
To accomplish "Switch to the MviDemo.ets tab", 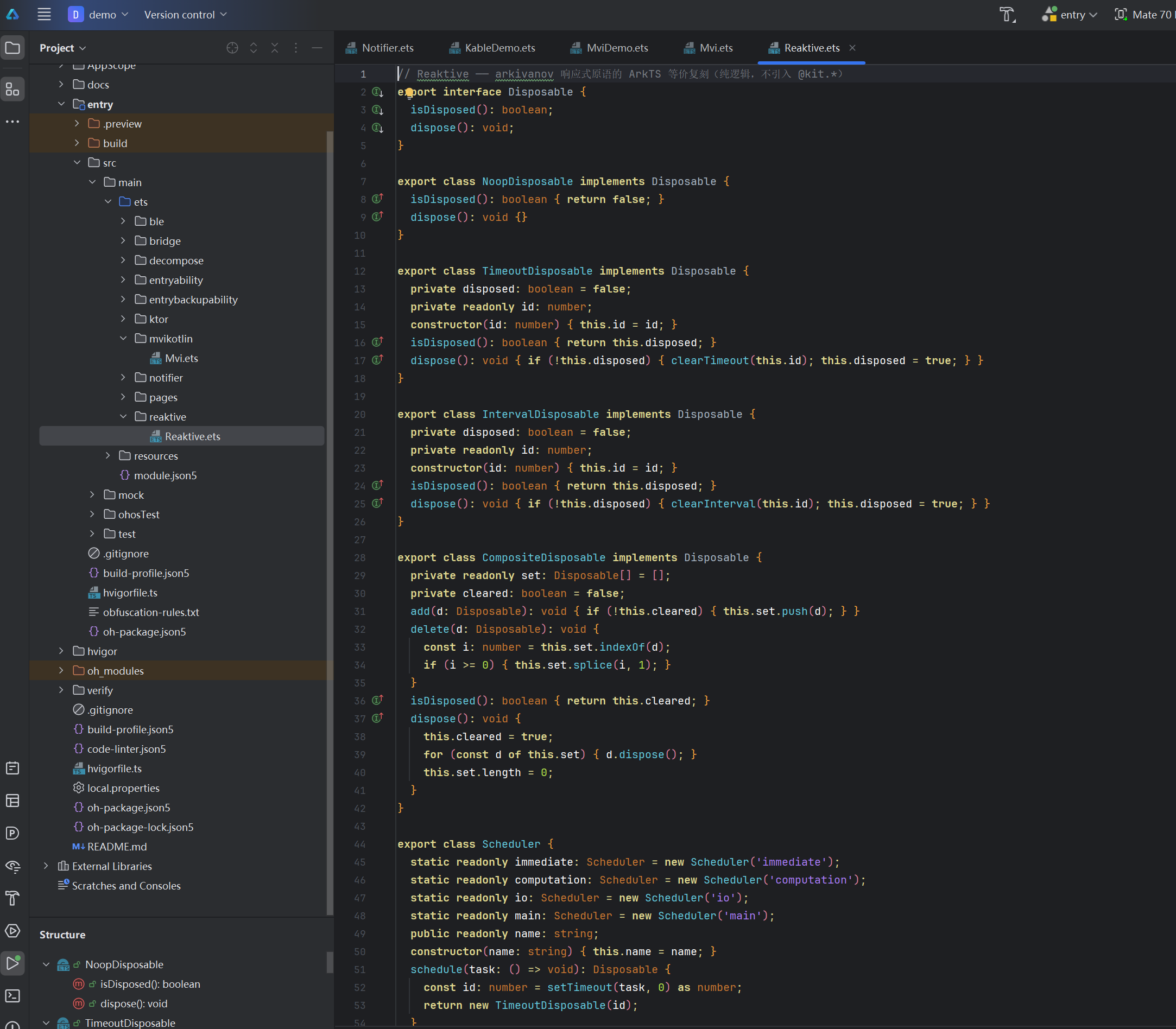I will point(609,48).
